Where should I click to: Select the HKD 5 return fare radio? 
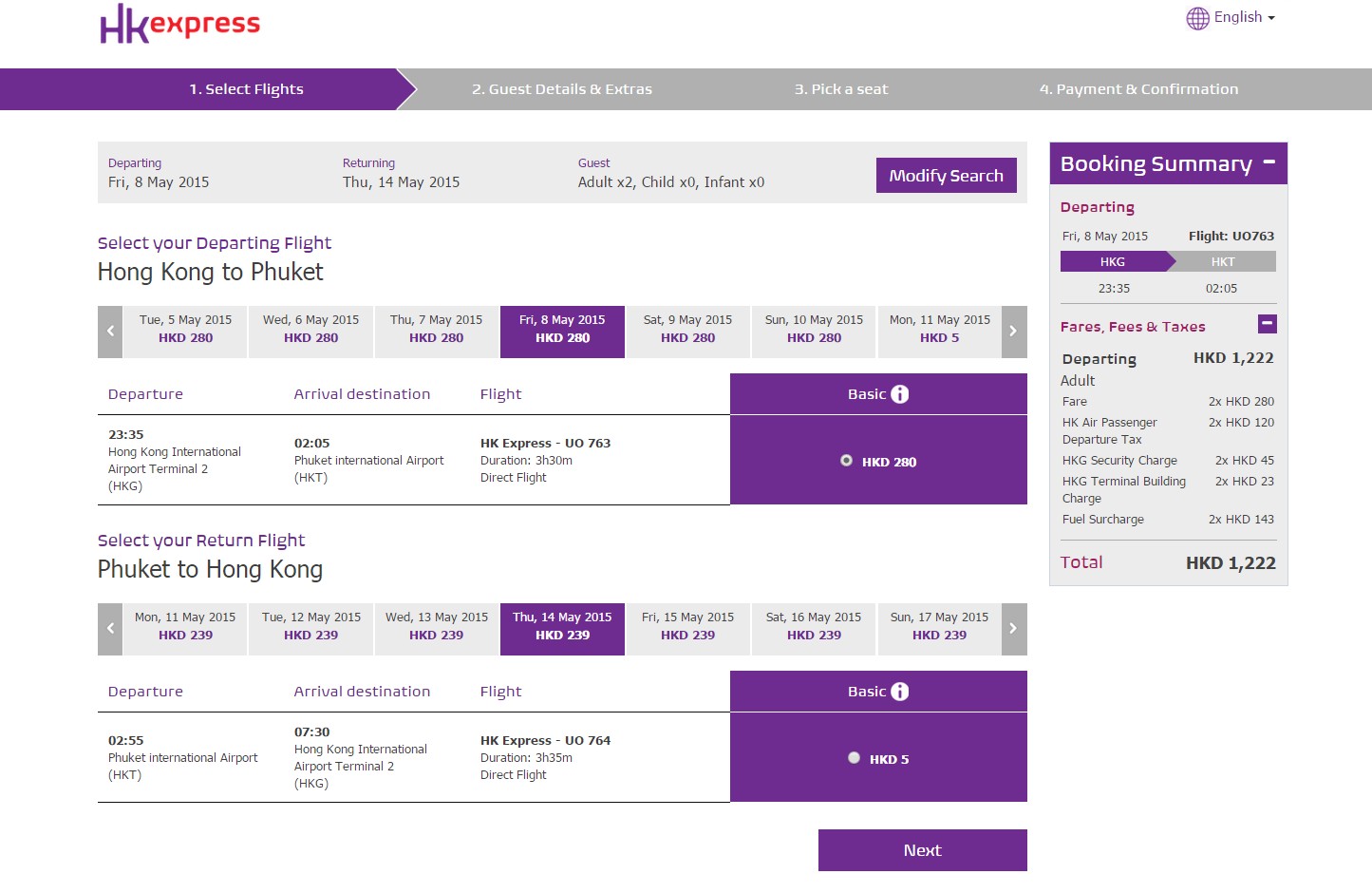pyautogui.click(x=854, y=758)
